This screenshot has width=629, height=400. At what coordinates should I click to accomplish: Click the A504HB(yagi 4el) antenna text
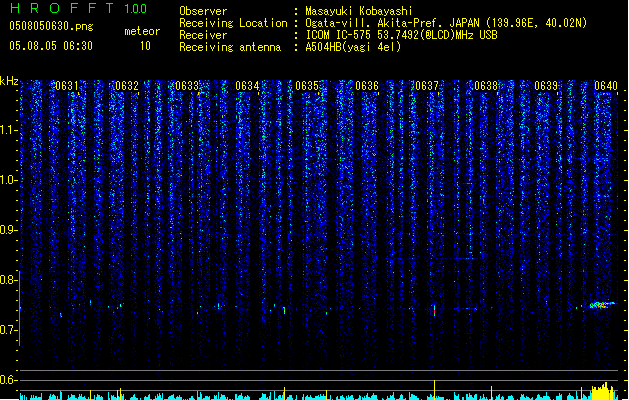[353, 47]
